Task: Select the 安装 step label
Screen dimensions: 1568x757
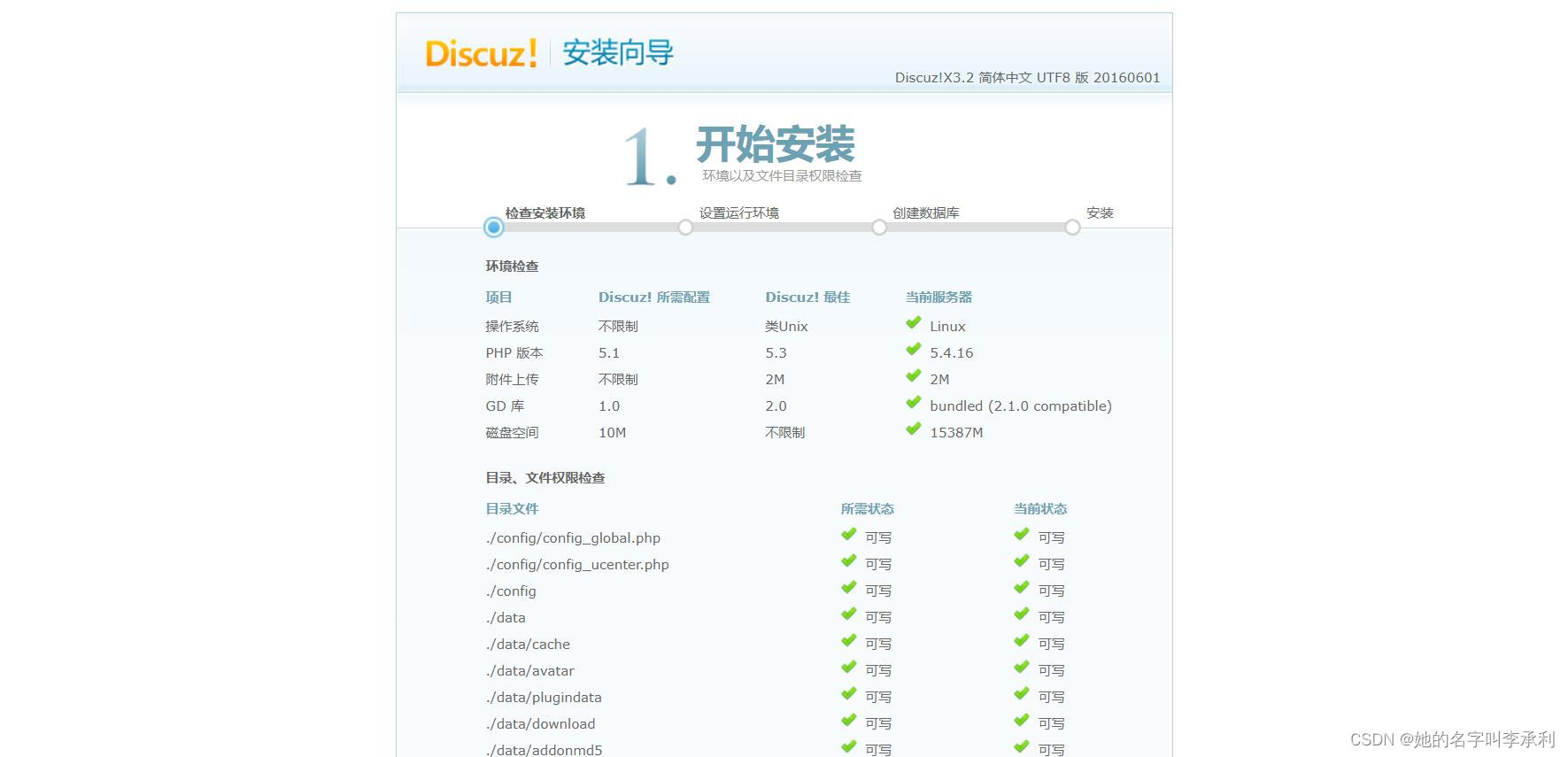Action: click(1100, 212)
